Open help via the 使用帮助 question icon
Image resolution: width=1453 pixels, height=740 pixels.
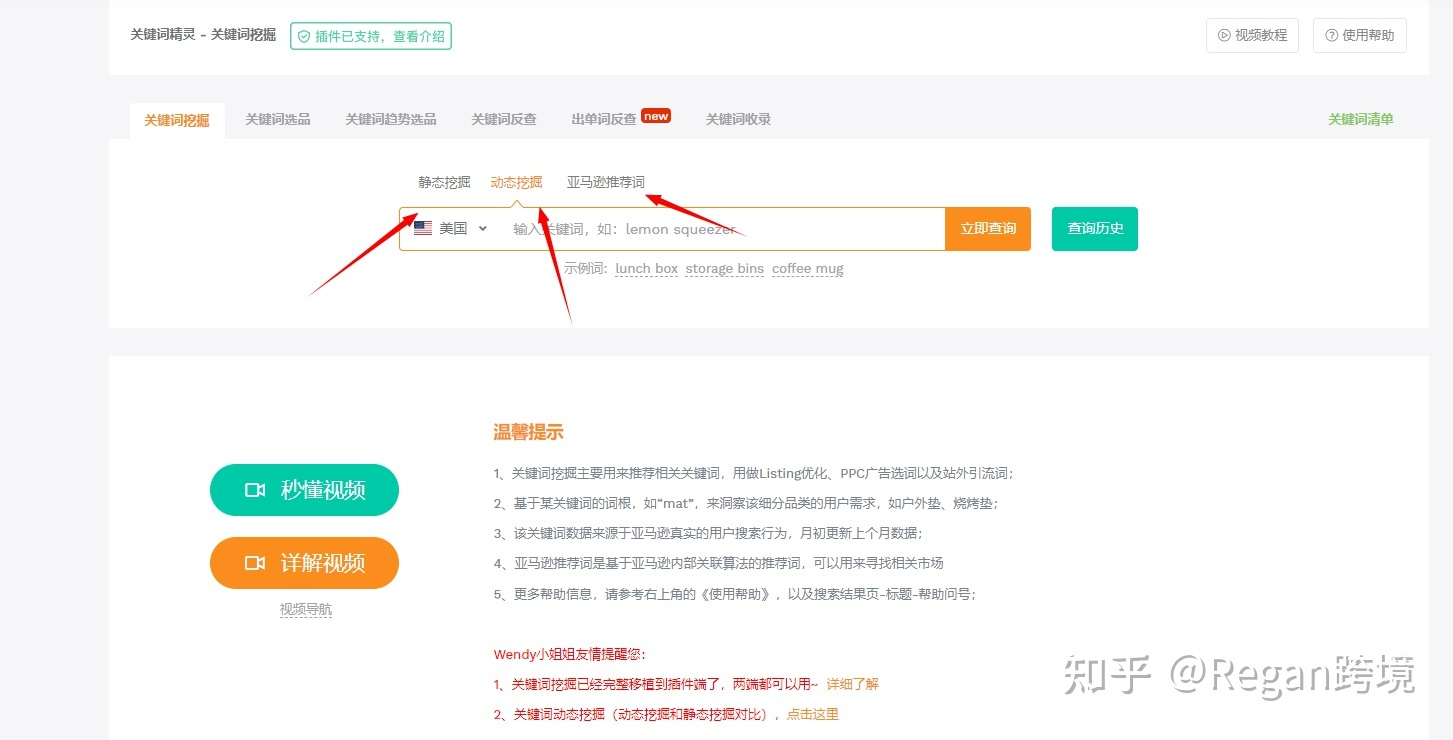point(1332,35)
